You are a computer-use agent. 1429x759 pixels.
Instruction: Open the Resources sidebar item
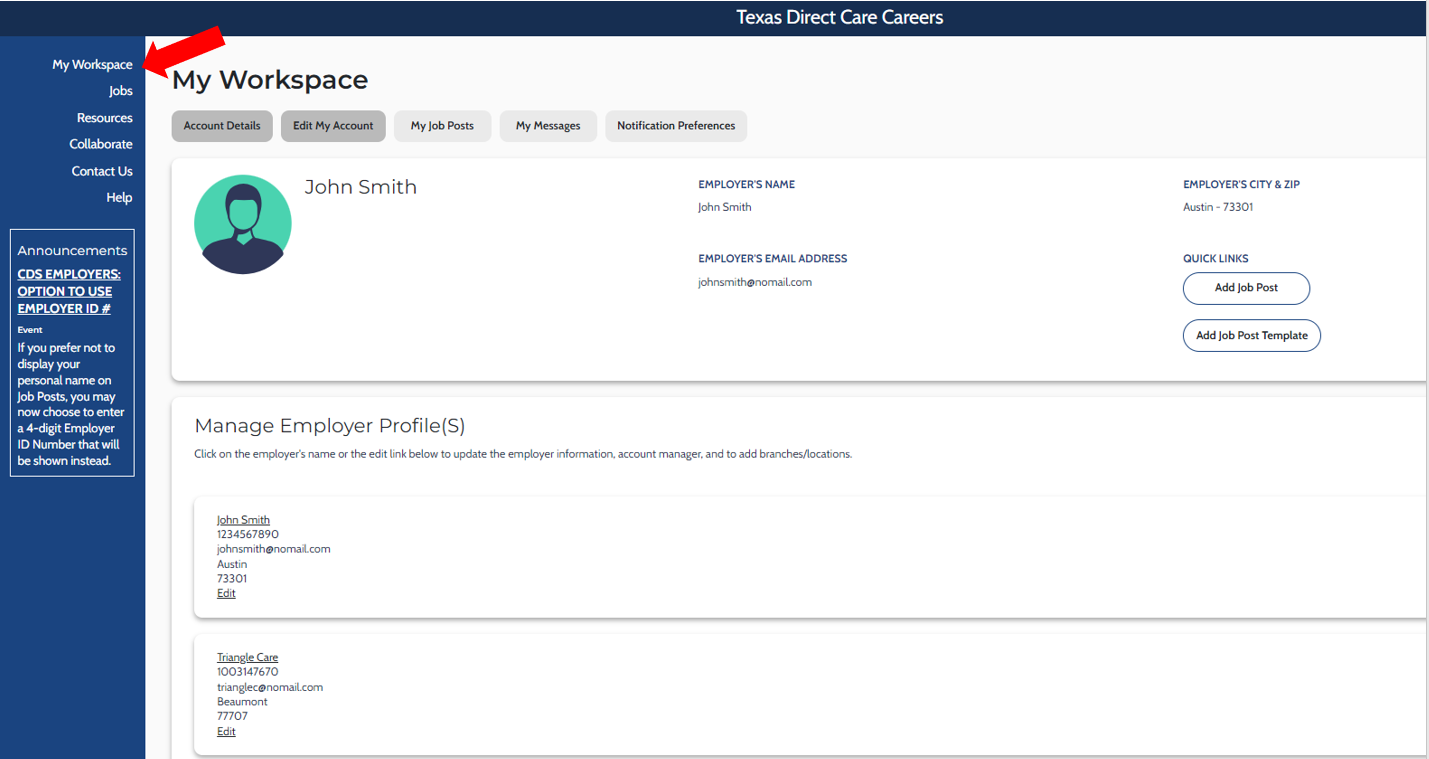click(x=104, y=118)
